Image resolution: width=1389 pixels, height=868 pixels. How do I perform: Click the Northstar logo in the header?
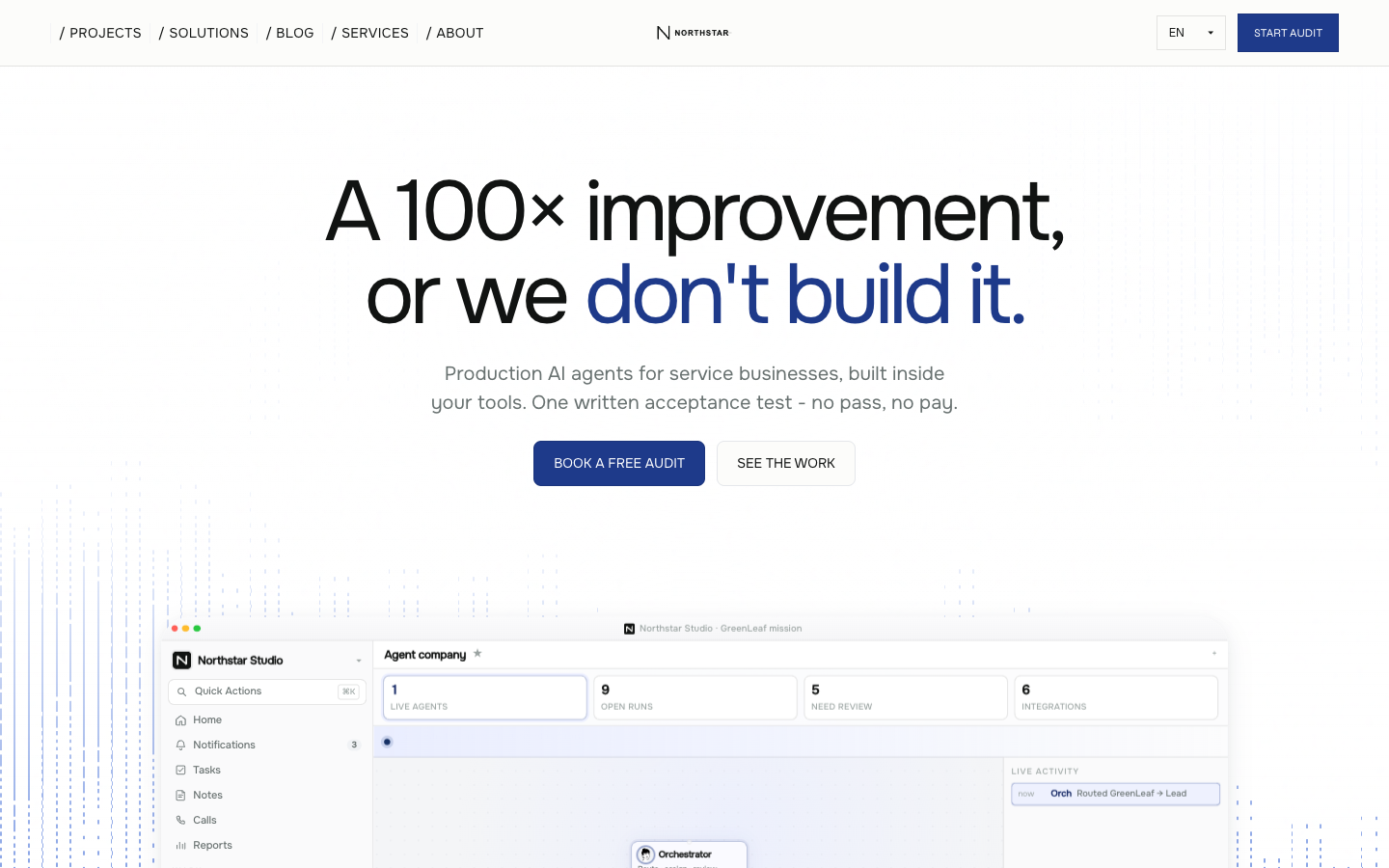[x=693, y=33]
